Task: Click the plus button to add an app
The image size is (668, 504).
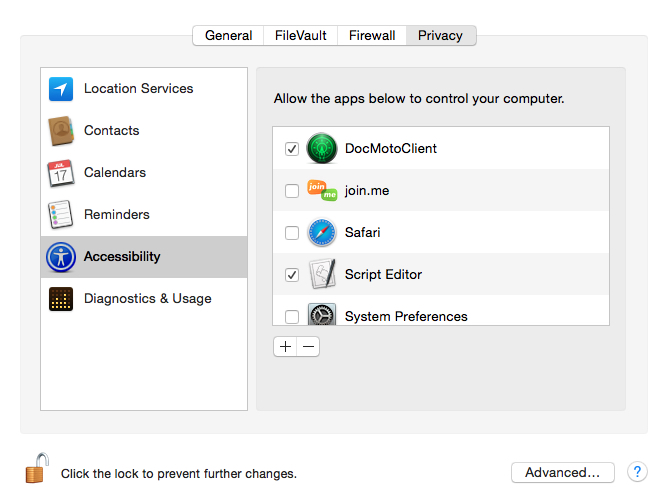Action: pos(285,347)
